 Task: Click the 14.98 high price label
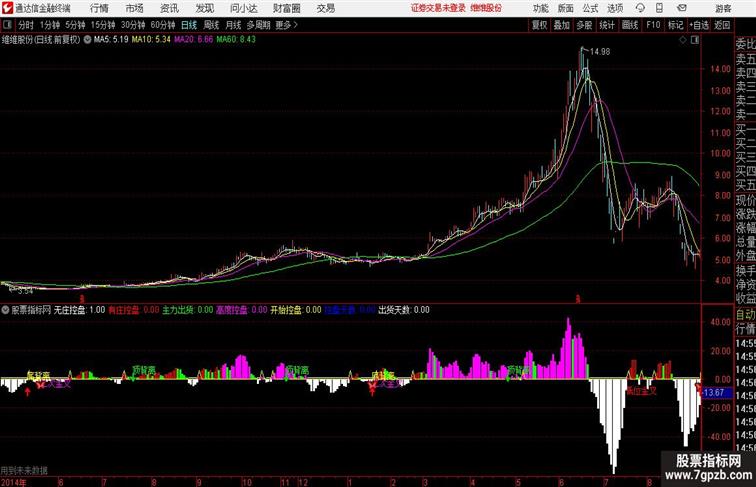pos(600,52)
